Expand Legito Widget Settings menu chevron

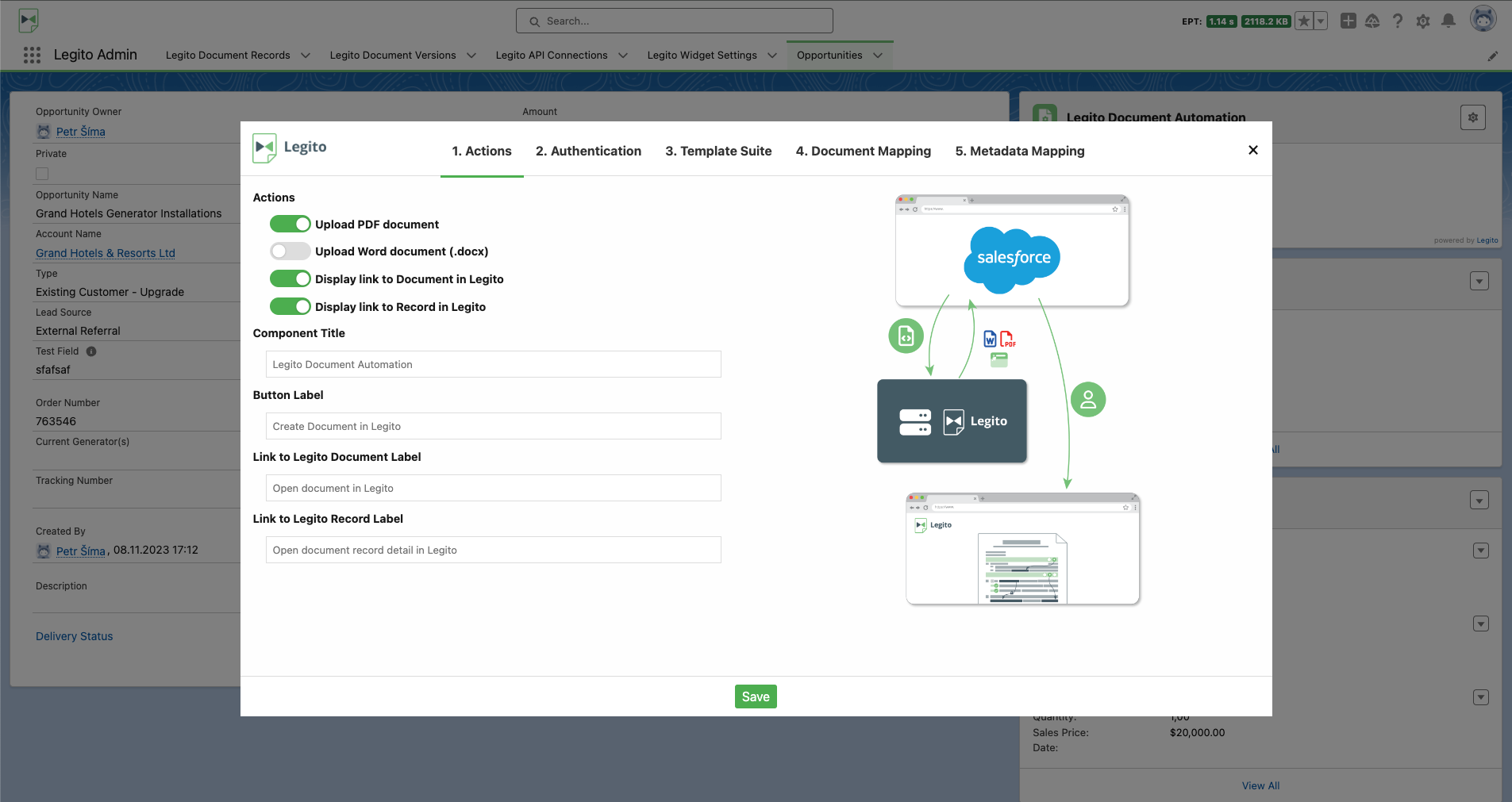coord(771,56)
